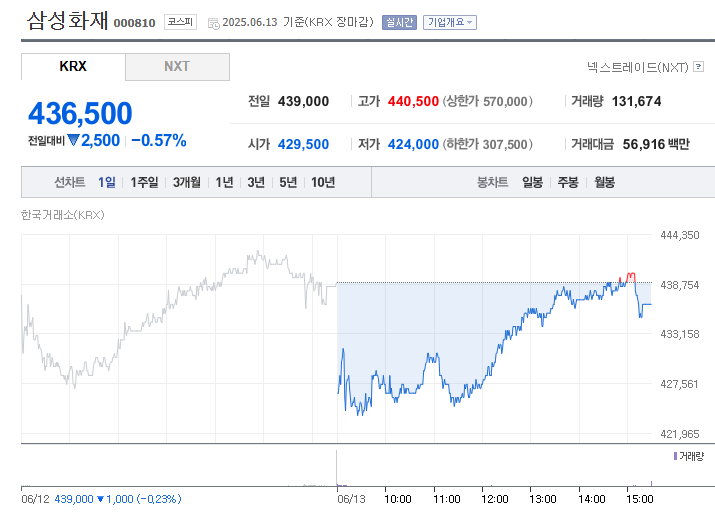Click the 실시간 badge button

tap(399, 22)
